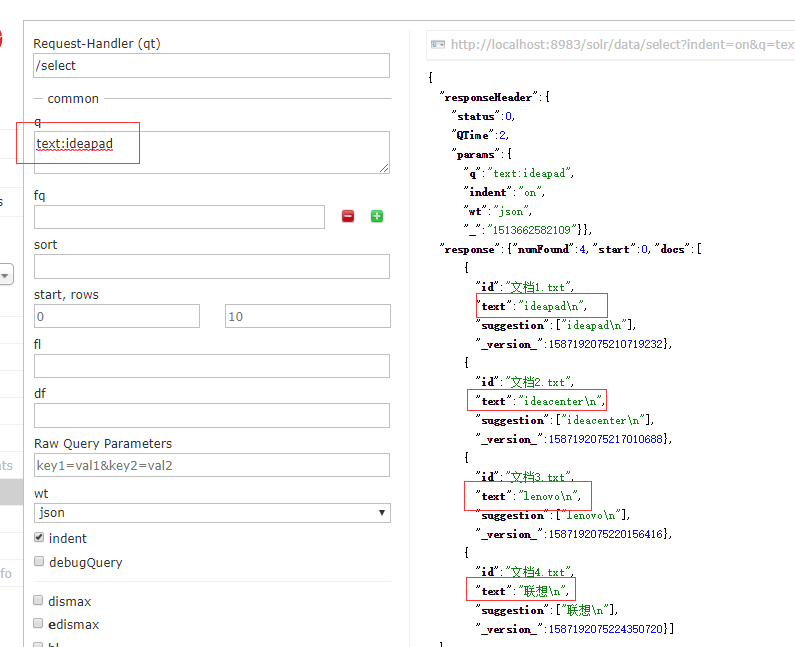Screen dimensions: 795x647
Task: Click the rows field showing 10
Action: click(x=308, y=316)
